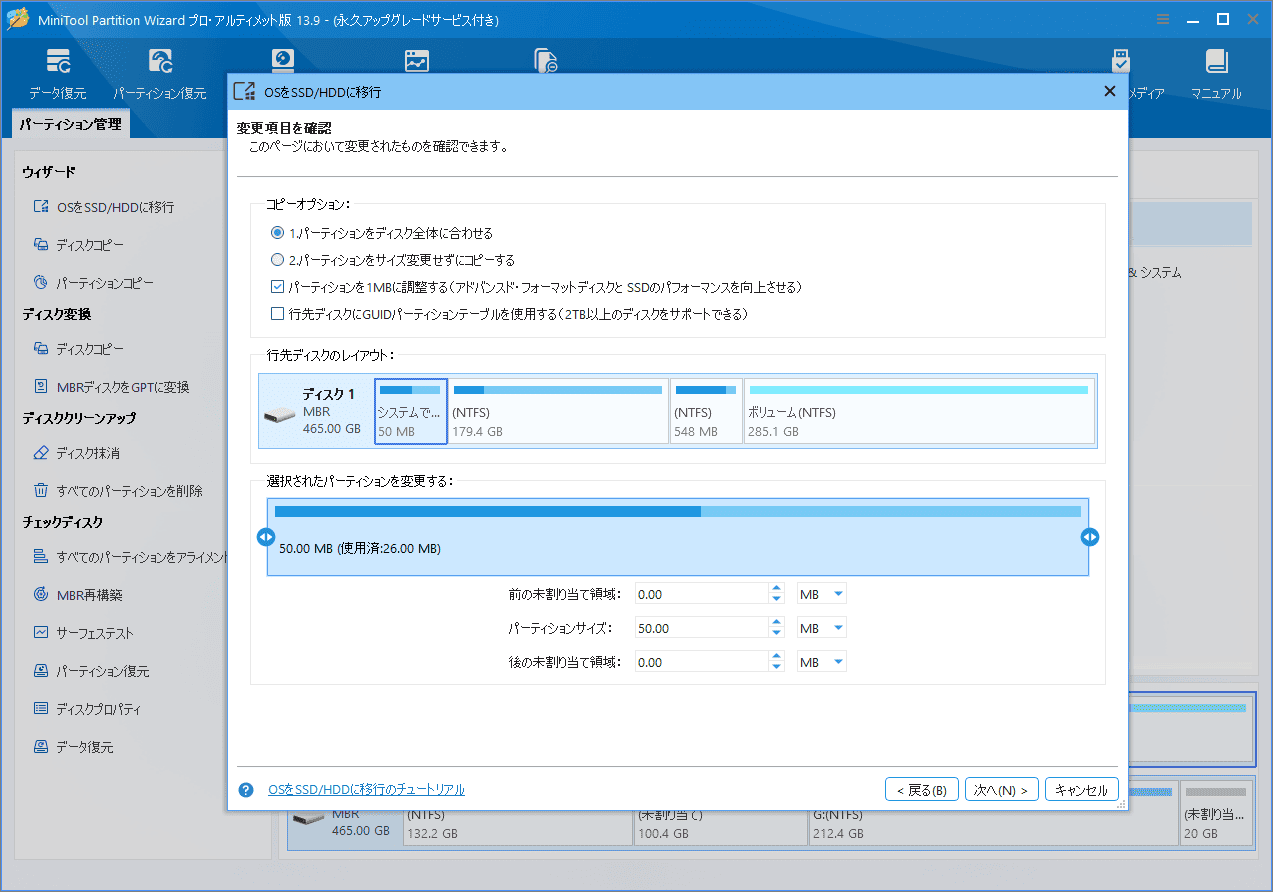This screenshot has height=892, width=1273.
Task: Open the OSをSSD/HDDに移行のチュートリアル link
Action: 366,790
